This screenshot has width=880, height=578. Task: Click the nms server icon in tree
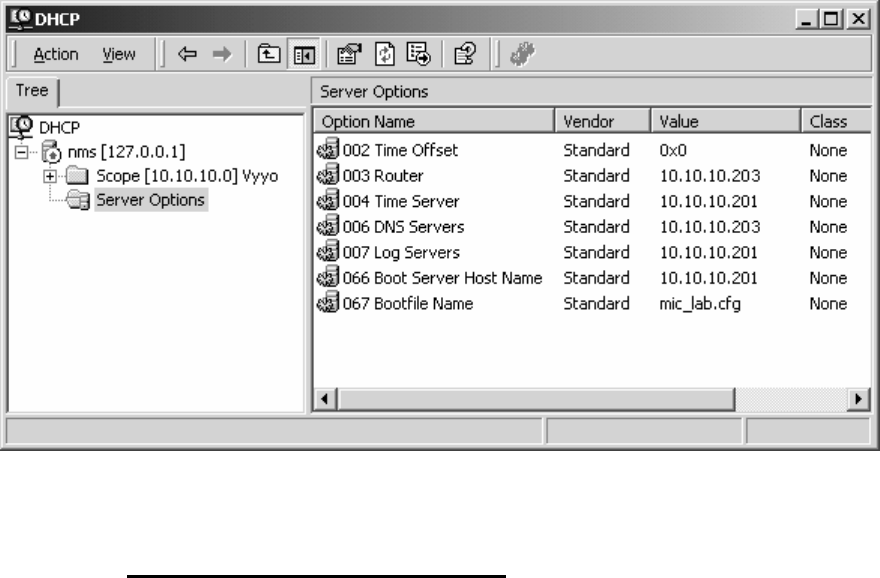(x=51, y=152)
